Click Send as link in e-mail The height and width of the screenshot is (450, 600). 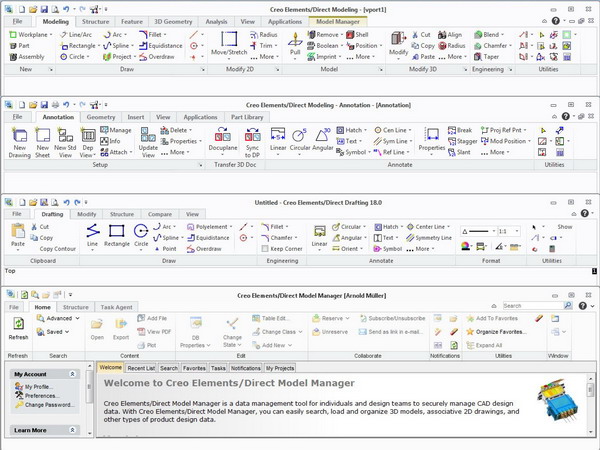391,332
